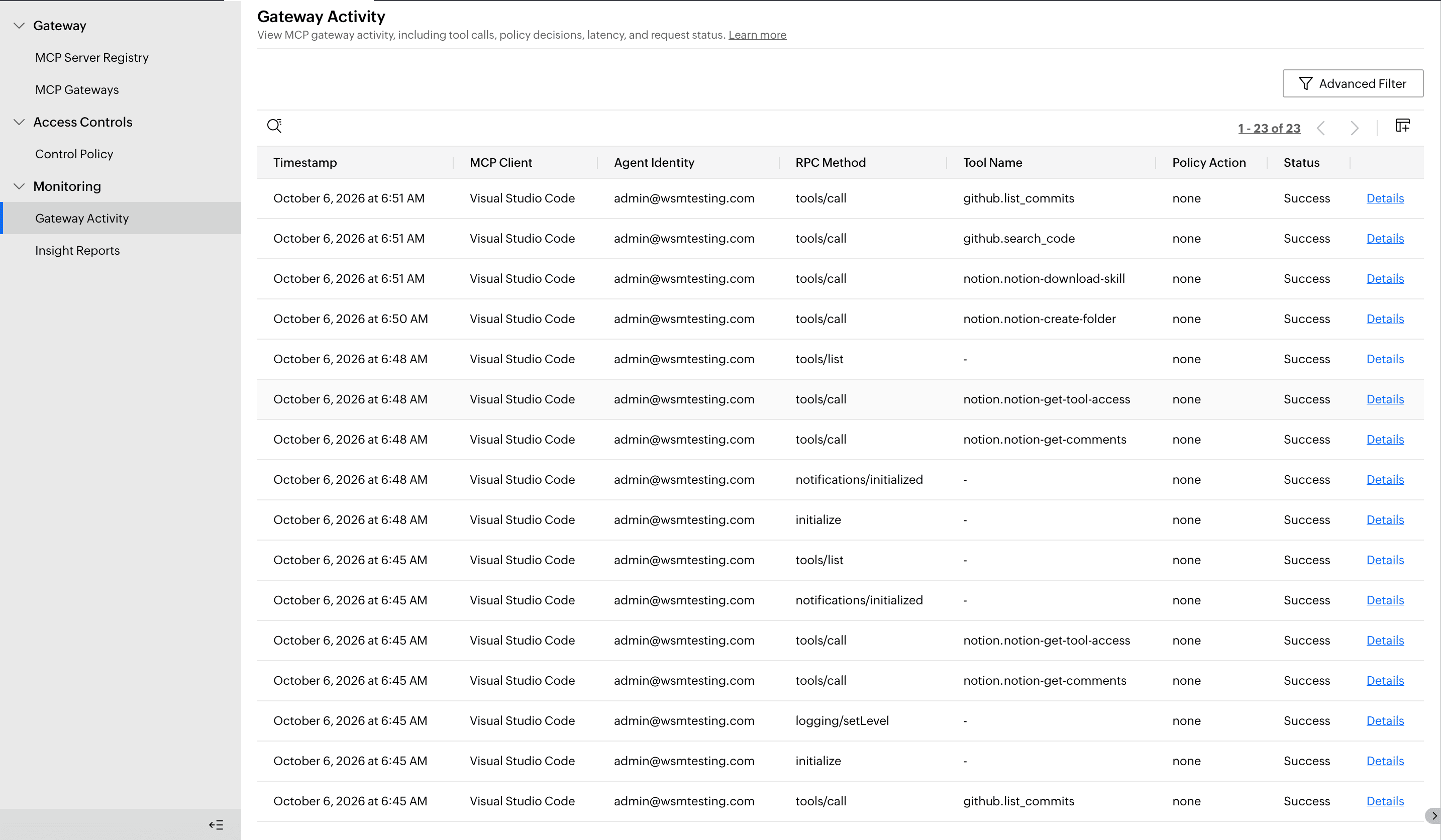This screenshot has height=840, width=1441.
Task: Select 'notion.notion-create-folder' cell
Action: [x=1039, y=319]
